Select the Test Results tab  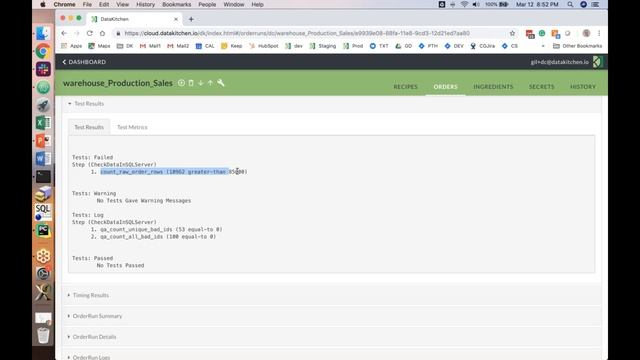89,127
